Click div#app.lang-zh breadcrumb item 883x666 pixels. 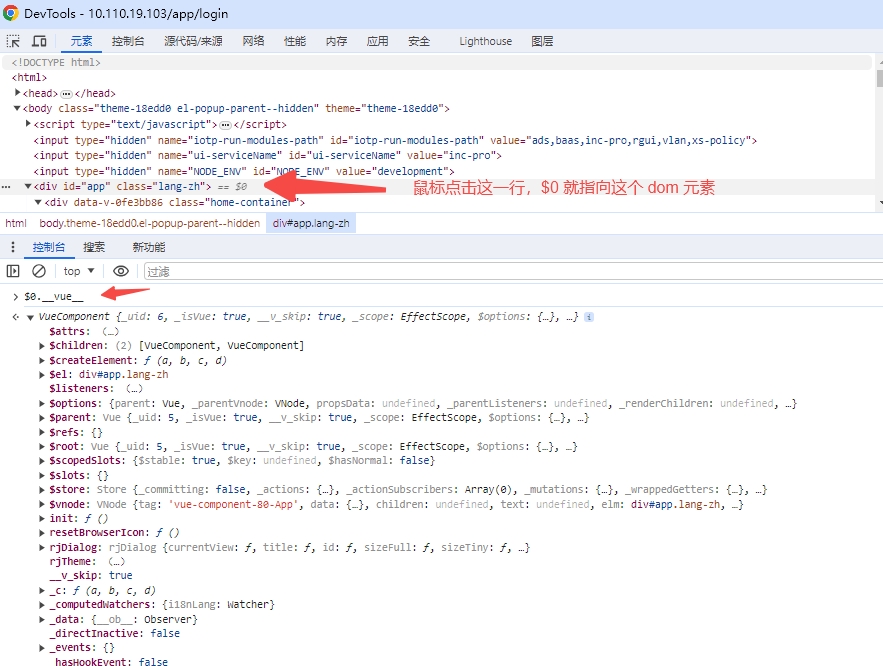(311, 224)
